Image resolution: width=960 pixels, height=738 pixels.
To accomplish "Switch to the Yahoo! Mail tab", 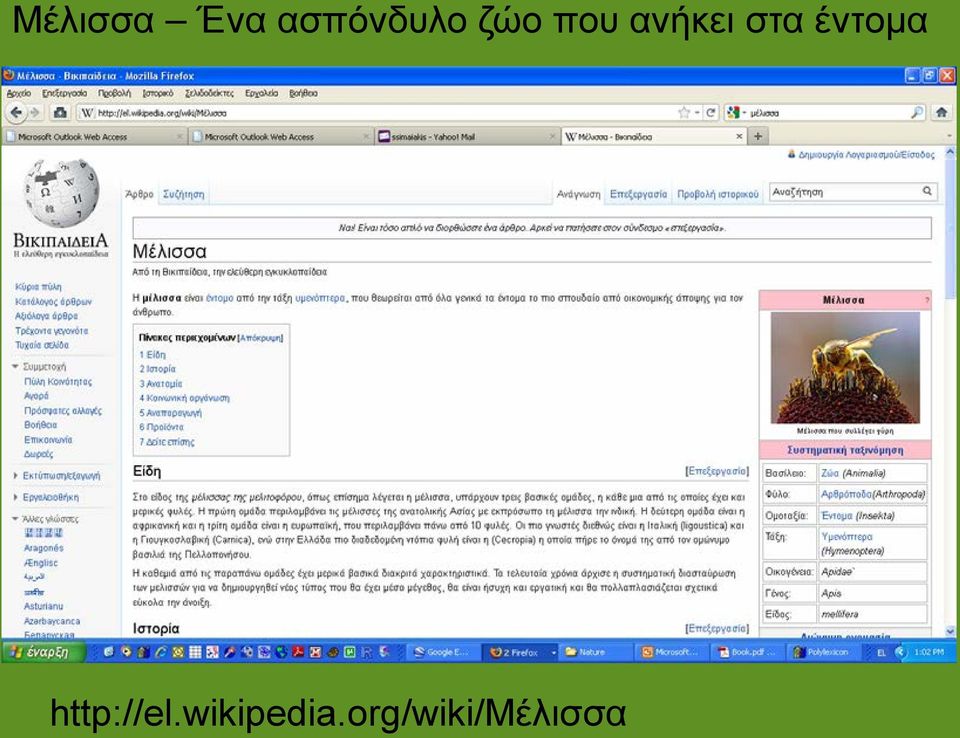I will point(465,137).
